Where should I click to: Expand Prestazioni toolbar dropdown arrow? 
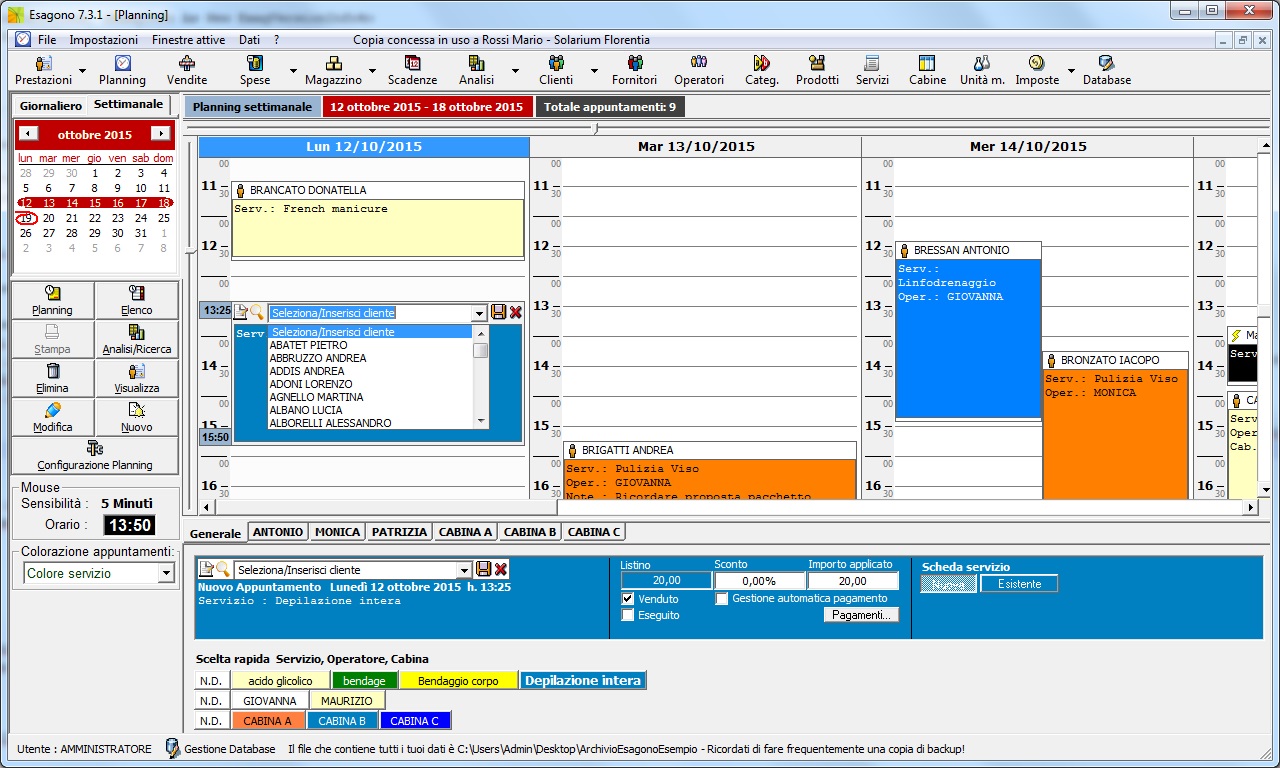82,71
